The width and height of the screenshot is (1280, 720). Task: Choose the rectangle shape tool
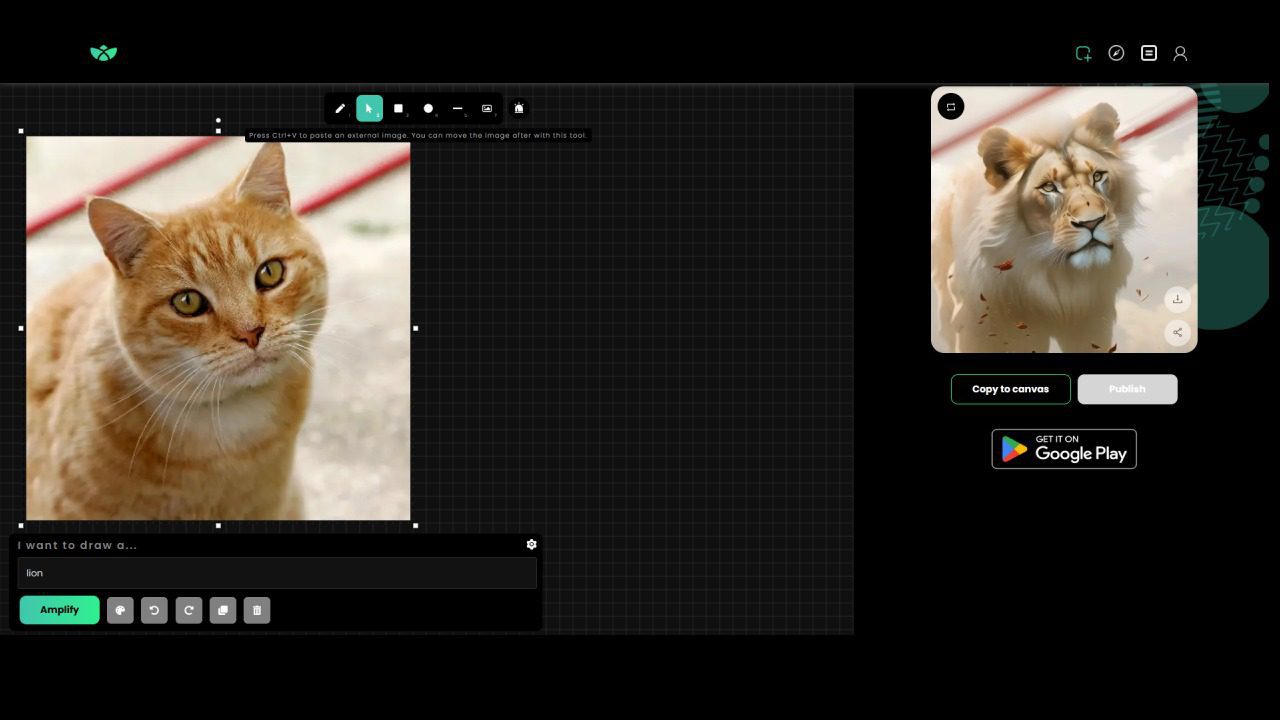398,108
